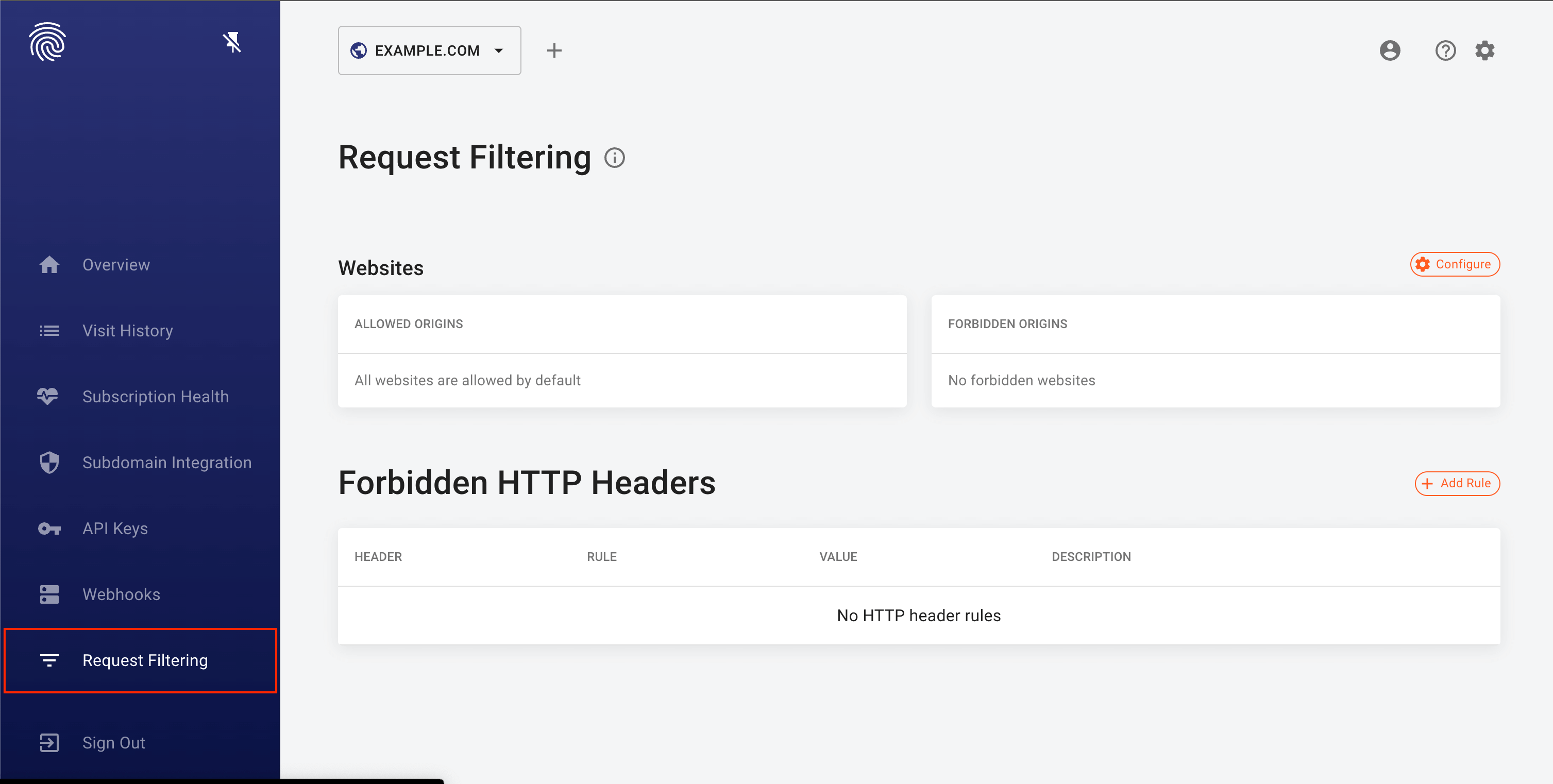Screen dimensions: 1553x784
Task: Select Request Filtering in the sidebar
Action: coord(145,660)
